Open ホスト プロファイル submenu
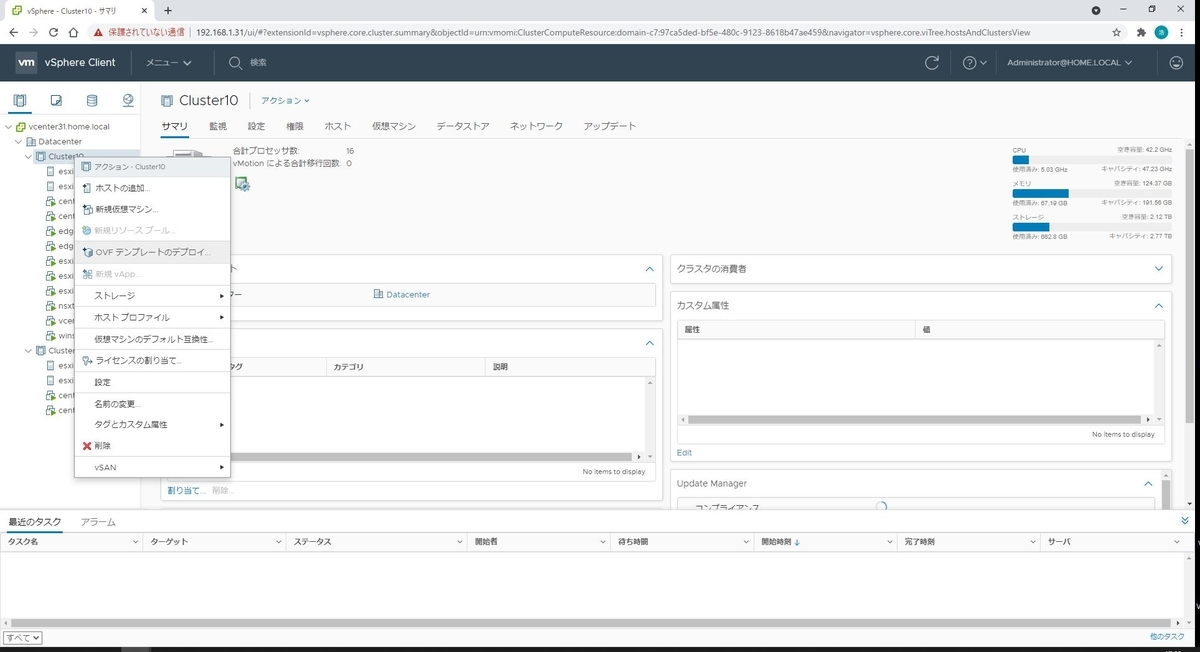Image resolution: width=1200 pixels, height=652 pixels. (x=152, y=317)
